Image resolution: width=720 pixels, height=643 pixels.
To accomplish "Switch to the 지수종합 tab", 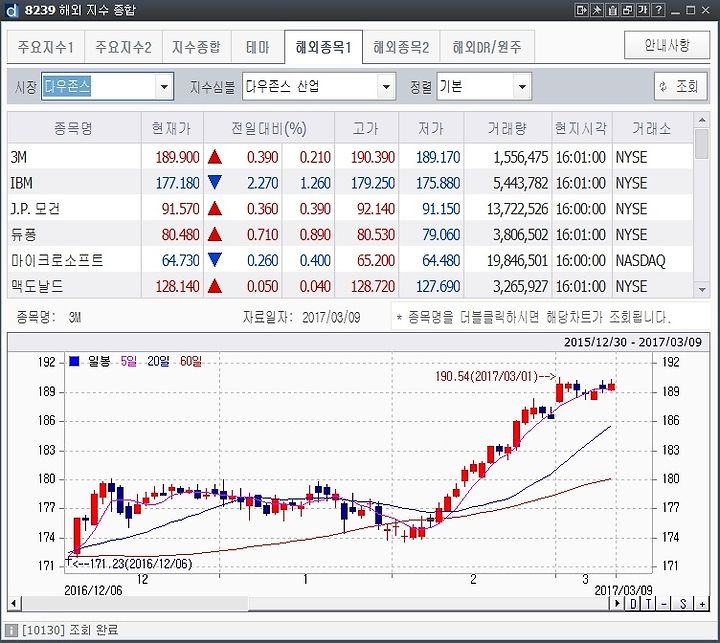I will [197, 47].
